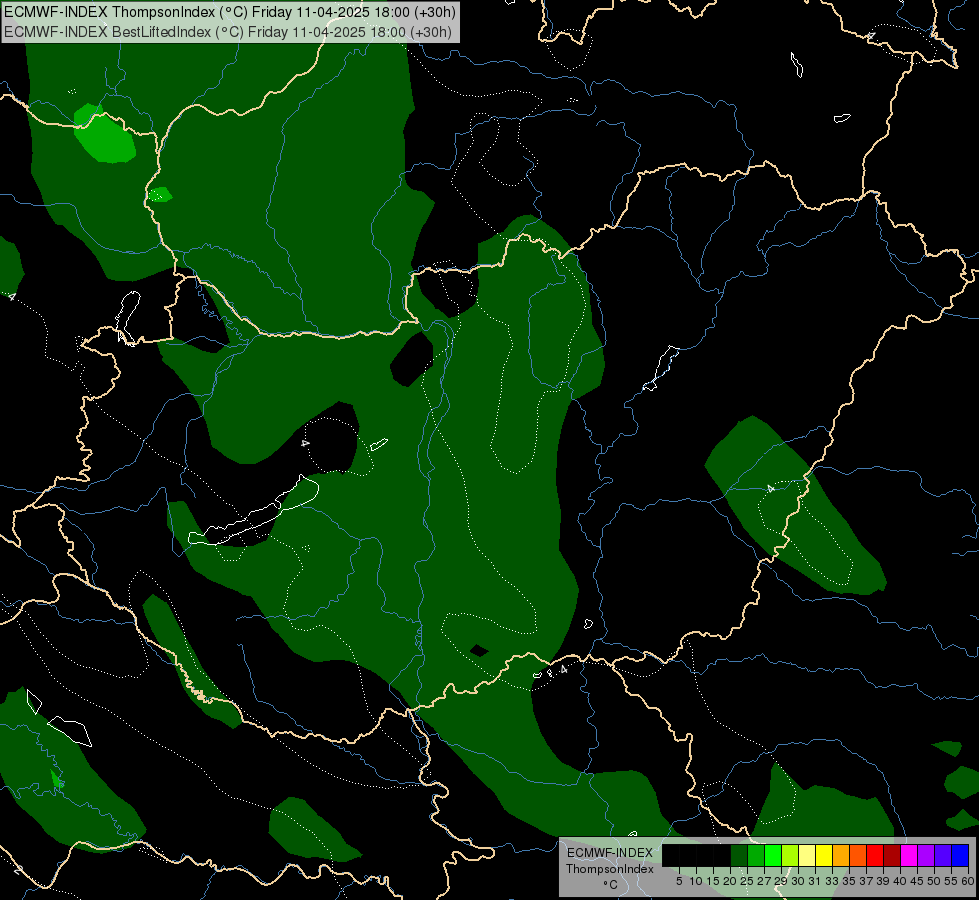Image resolution: width=979 pixels, height=900 pixels.
Task: Select the bright green 27-29 legend swatch
Action: (x=772, y=855)
